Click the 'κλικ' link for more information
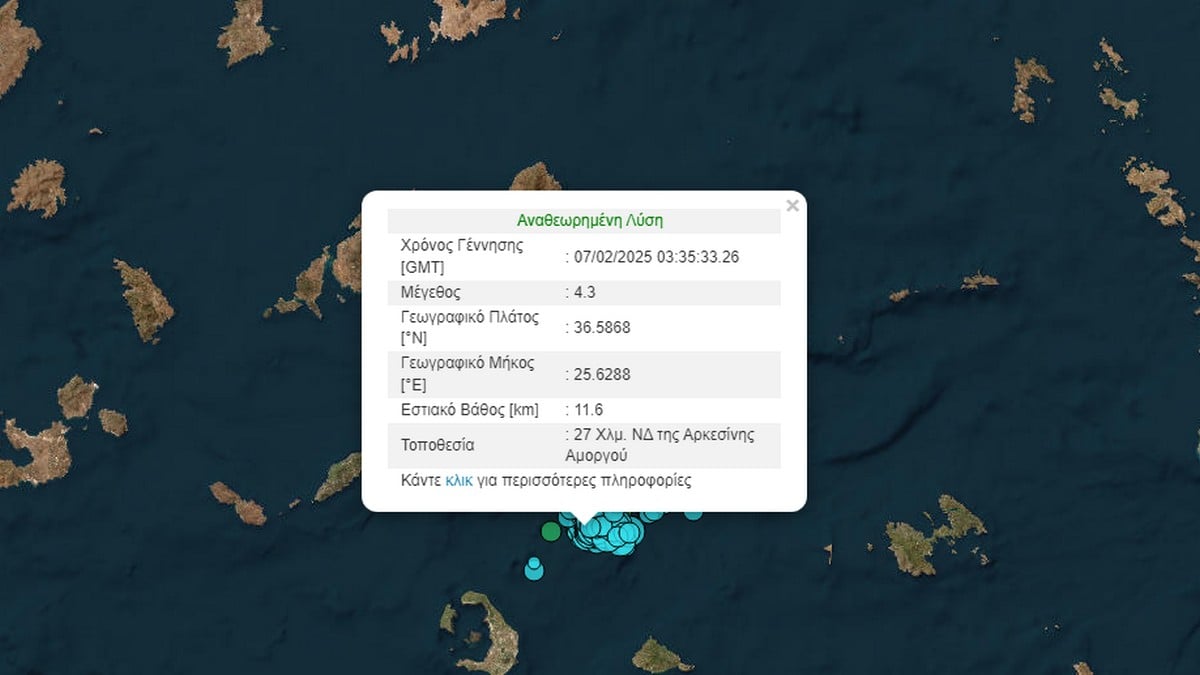Image resolution: width=1200 pixels, height=675 pixels. (459, 481)
